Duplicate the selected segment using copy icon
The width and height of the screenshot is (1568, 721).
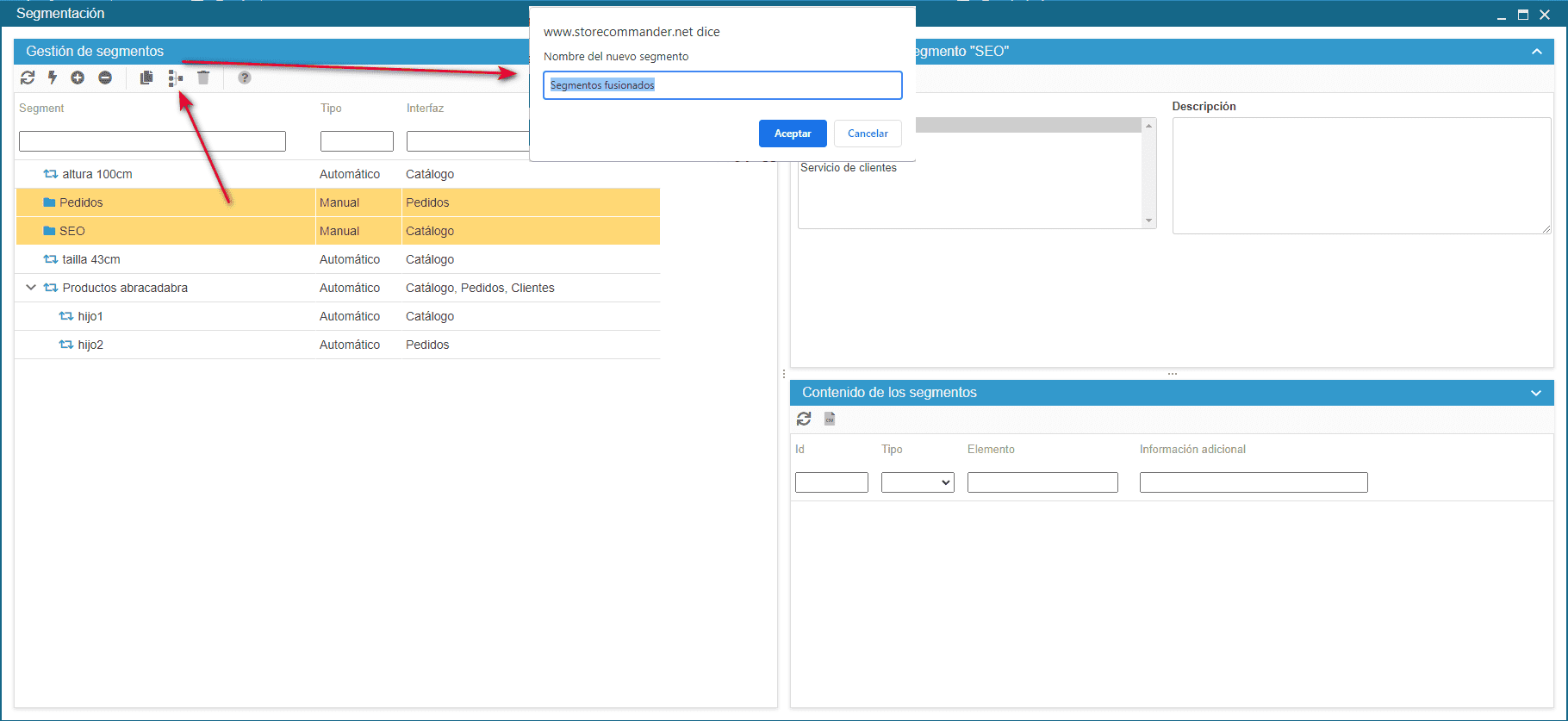(x=146, y=78)
